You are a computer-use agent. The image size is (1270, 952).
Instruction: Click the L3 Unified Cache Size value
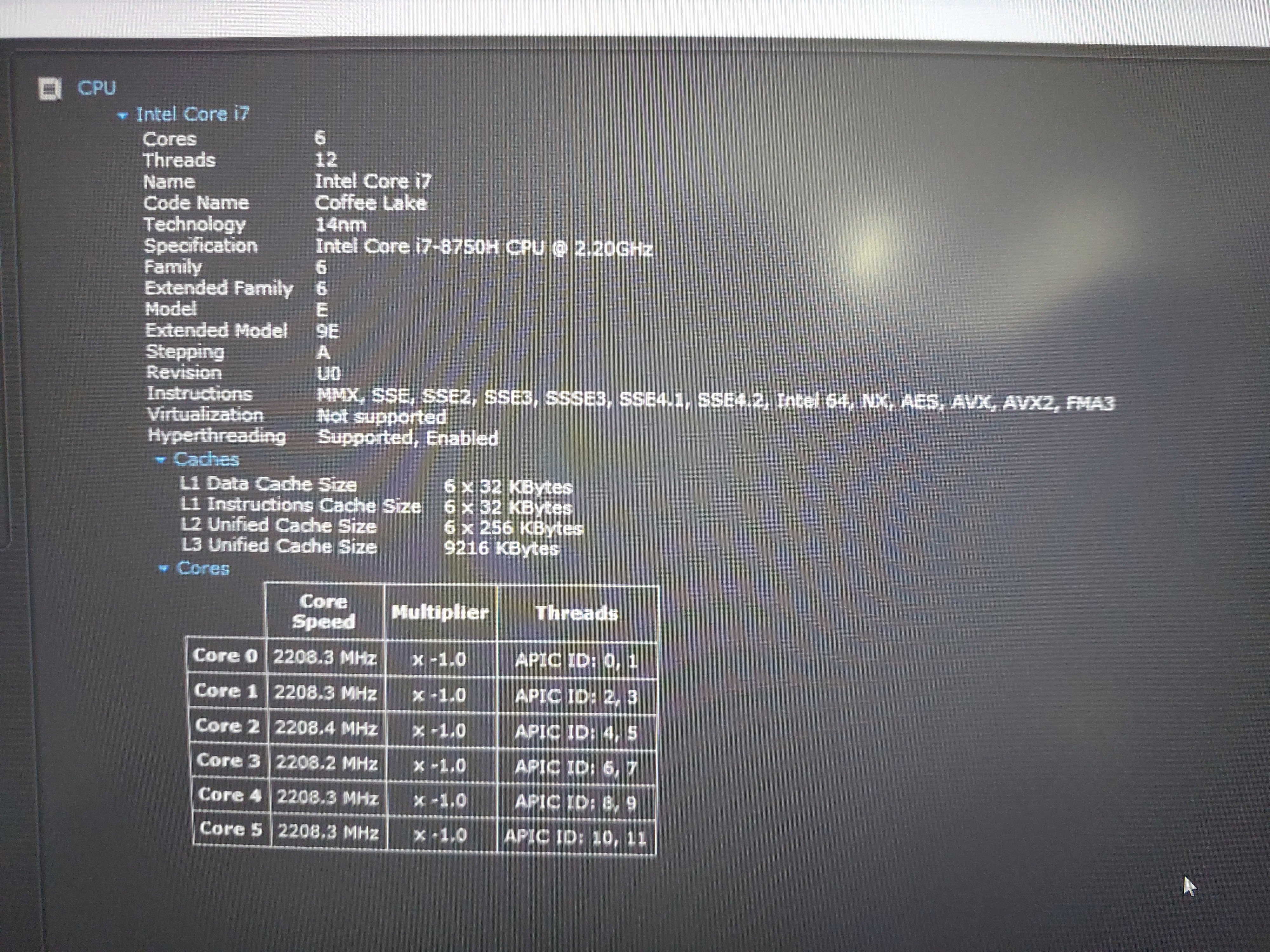pyautogui.click(x=501, y=548)
